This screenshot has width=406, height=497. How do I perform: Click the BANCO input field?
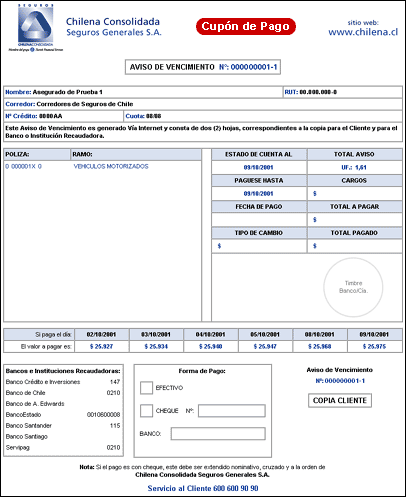click(218, 434)
